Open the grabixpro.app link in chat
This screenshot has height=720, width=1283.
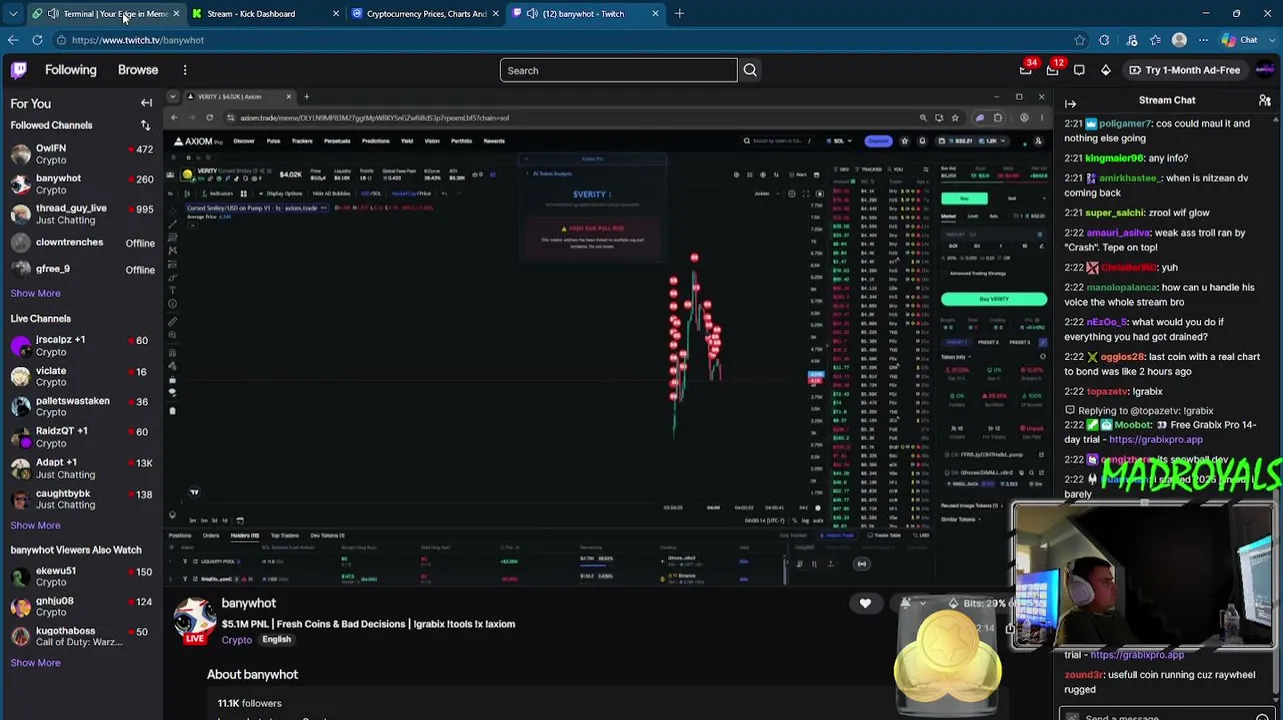click(1155, 439)
